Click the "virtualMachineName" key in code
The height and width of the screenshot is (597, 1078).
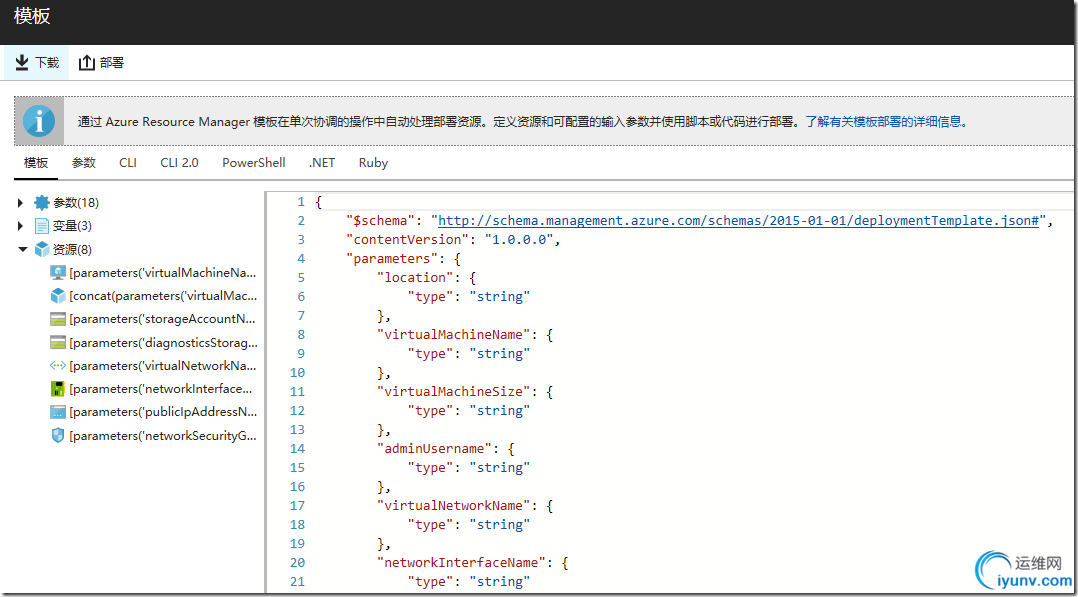click(x=453, y=334)
